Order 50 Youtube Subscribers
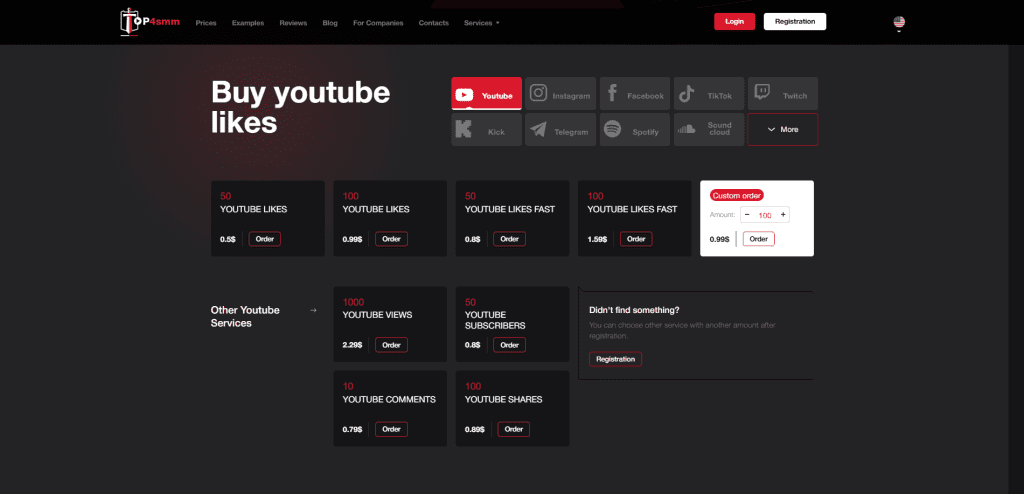The width and height of the screenshot is (1024, 494). pyautogui.click(x=509, y=345)
